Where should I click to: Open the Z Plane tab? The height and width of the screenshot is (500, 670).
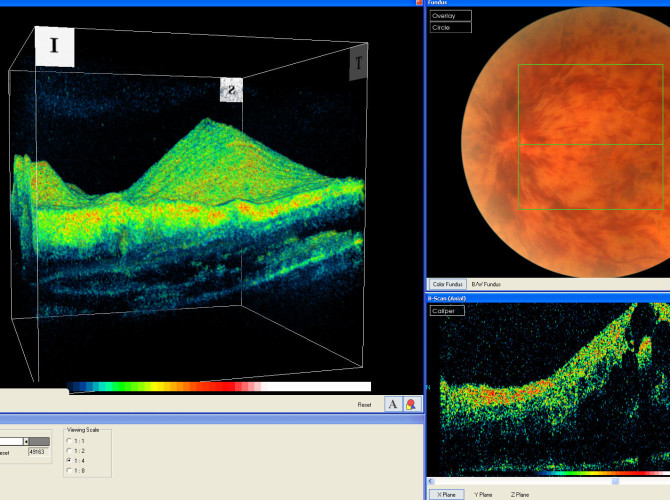coord(520,494)
